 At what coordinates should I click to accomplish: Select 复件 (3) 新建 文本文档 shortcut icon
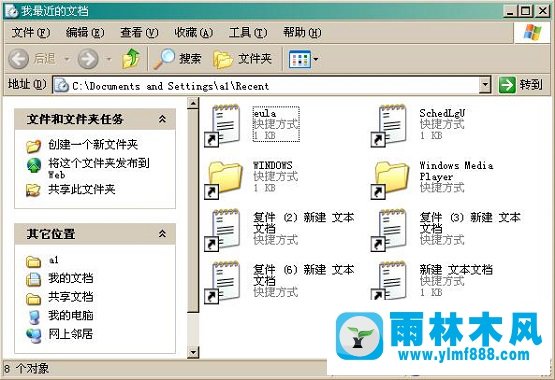[x=389, y=230]
